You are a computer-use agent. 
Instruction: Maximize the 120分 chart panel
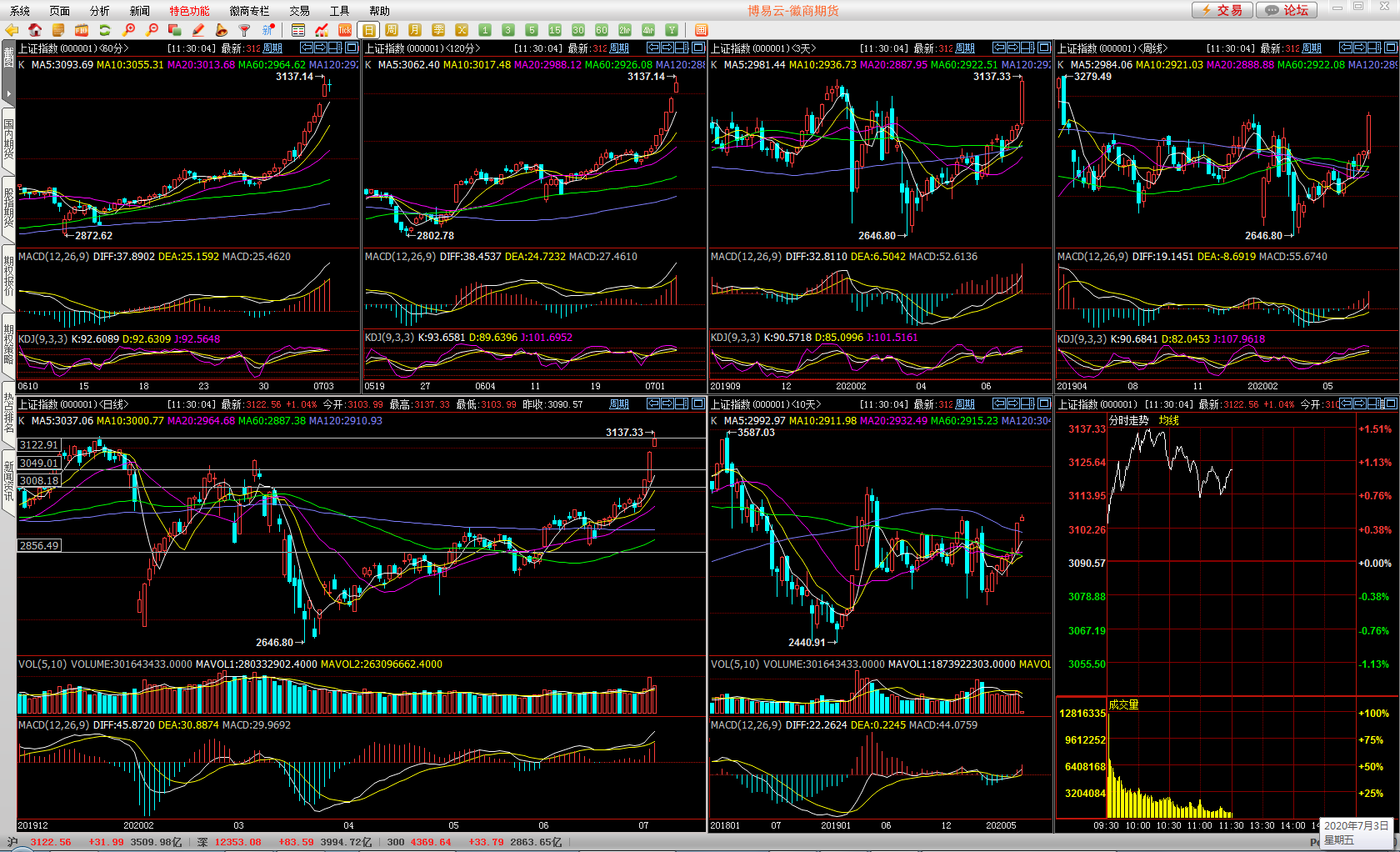tap(698, 48)
